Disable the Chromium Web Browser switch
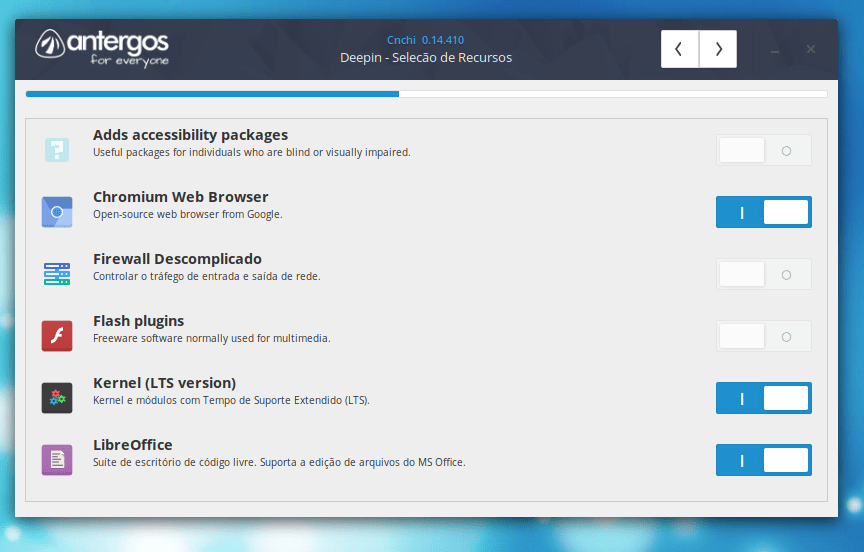 764,212
